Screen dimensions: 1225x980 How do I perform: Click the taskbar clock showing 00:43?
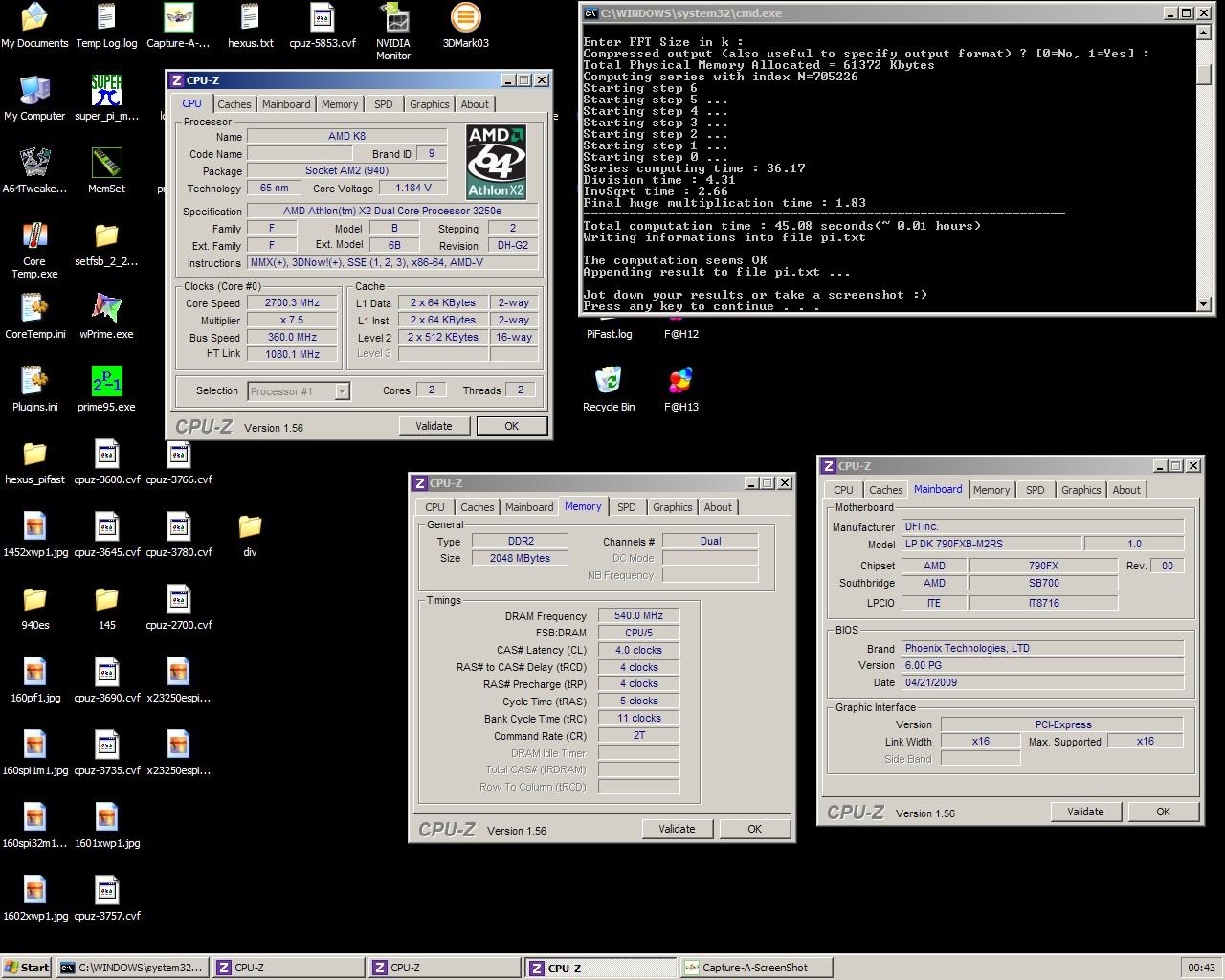[1201, 968]
